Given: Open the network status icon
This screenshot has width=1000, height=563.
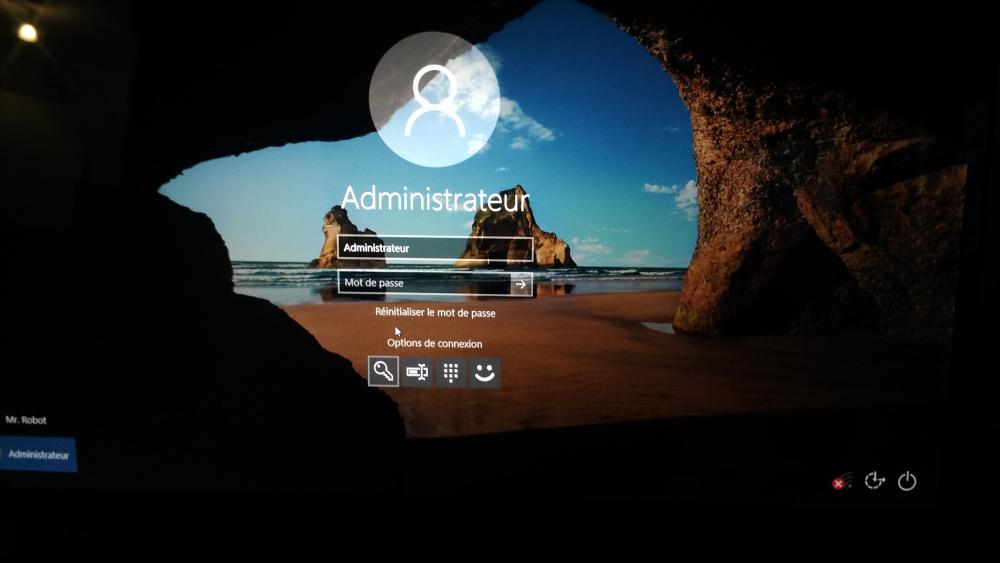Looking at the screenshot, I should 842,481.
